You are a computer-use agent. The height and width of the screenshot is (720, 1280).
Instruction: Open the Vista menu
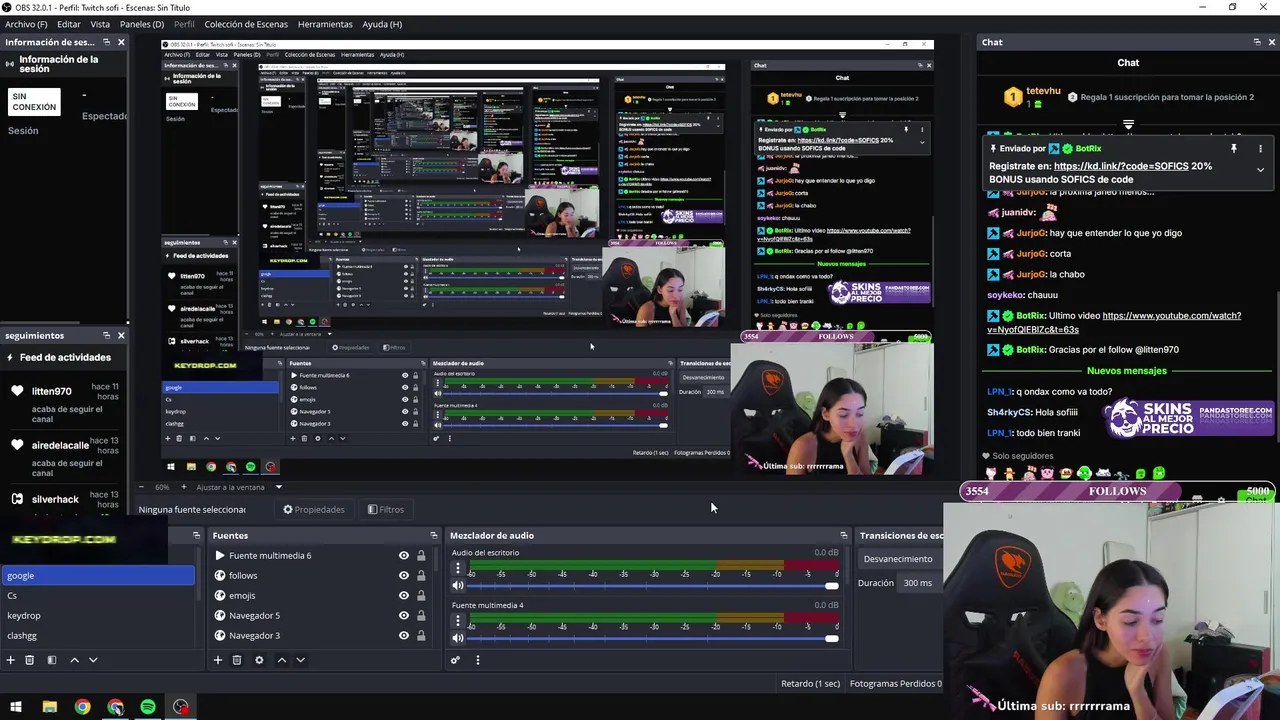coord(100,24)
